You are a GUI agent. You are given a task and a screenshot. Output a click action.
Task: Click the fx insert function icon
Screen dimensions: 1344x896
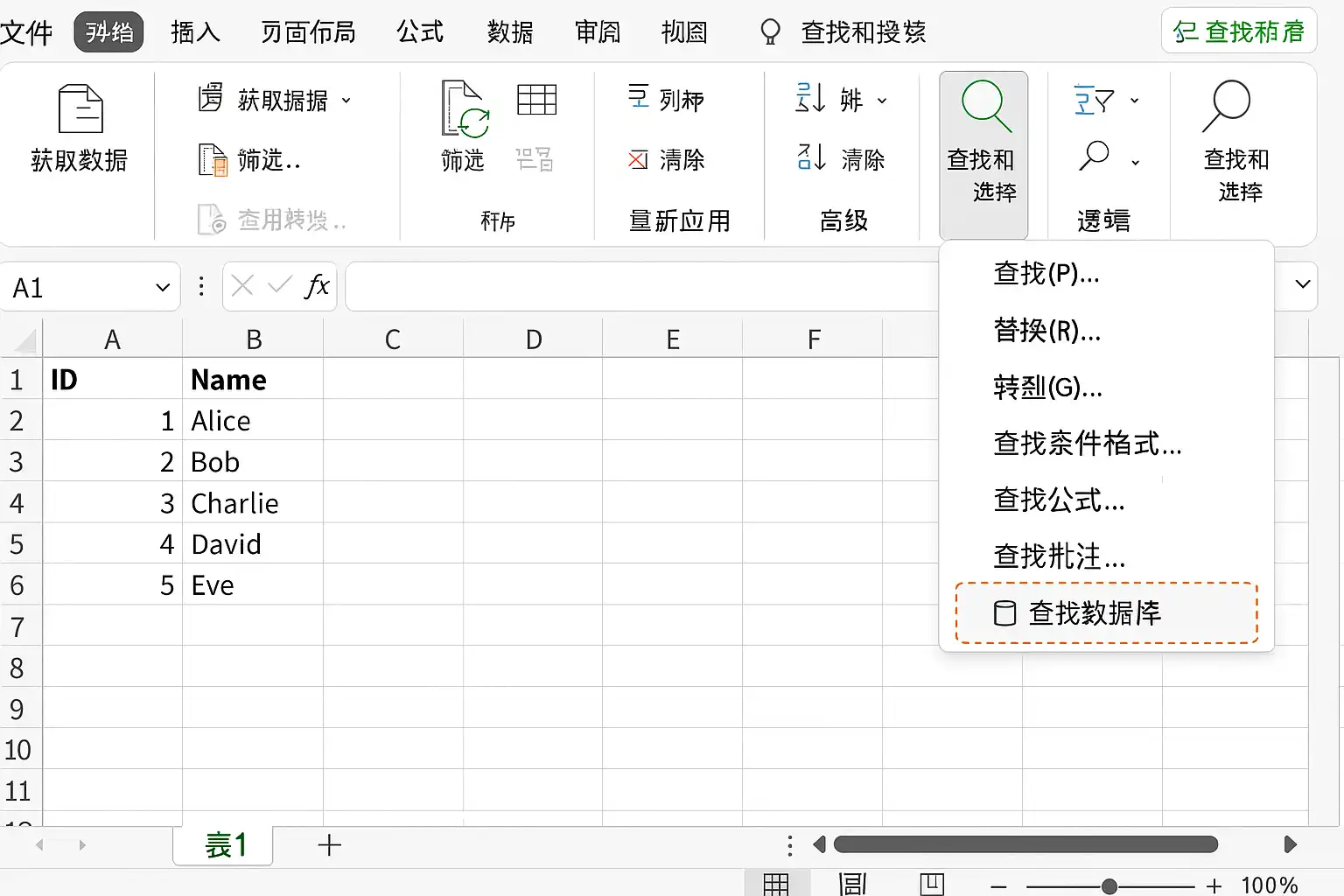[x=317, y=286]
